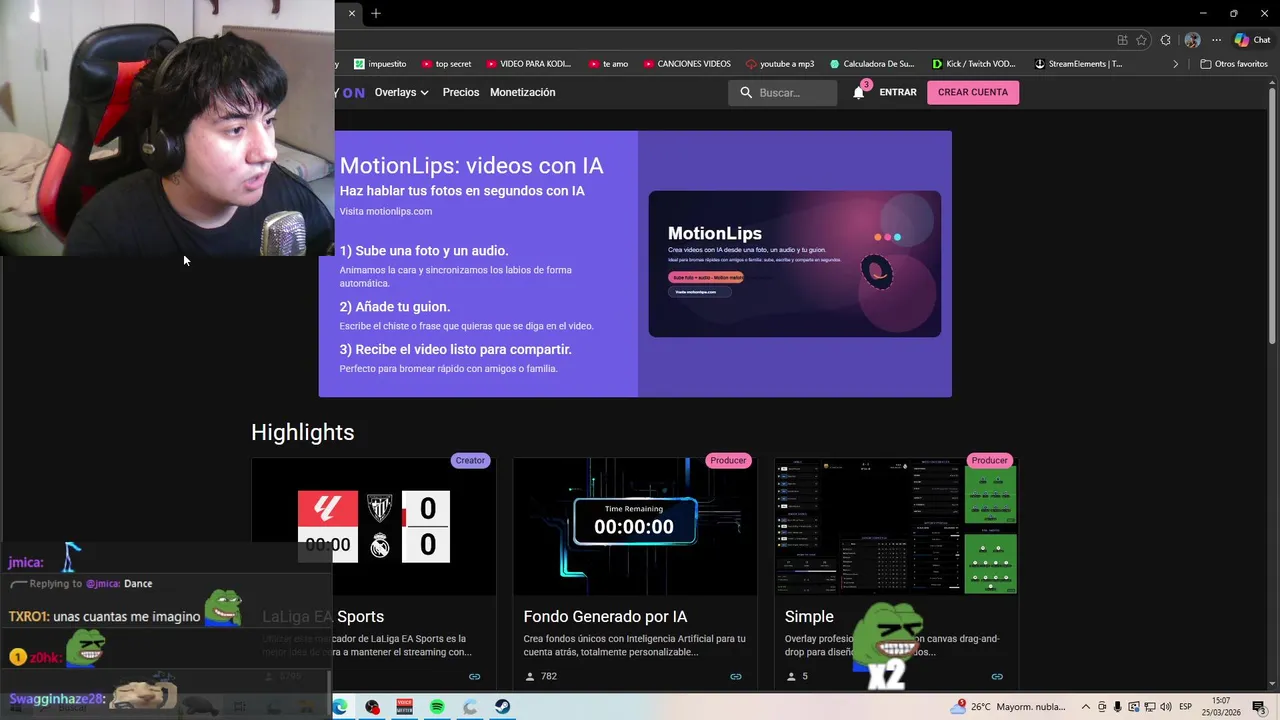
Task: Go to the Precios page
Action: 461,92
